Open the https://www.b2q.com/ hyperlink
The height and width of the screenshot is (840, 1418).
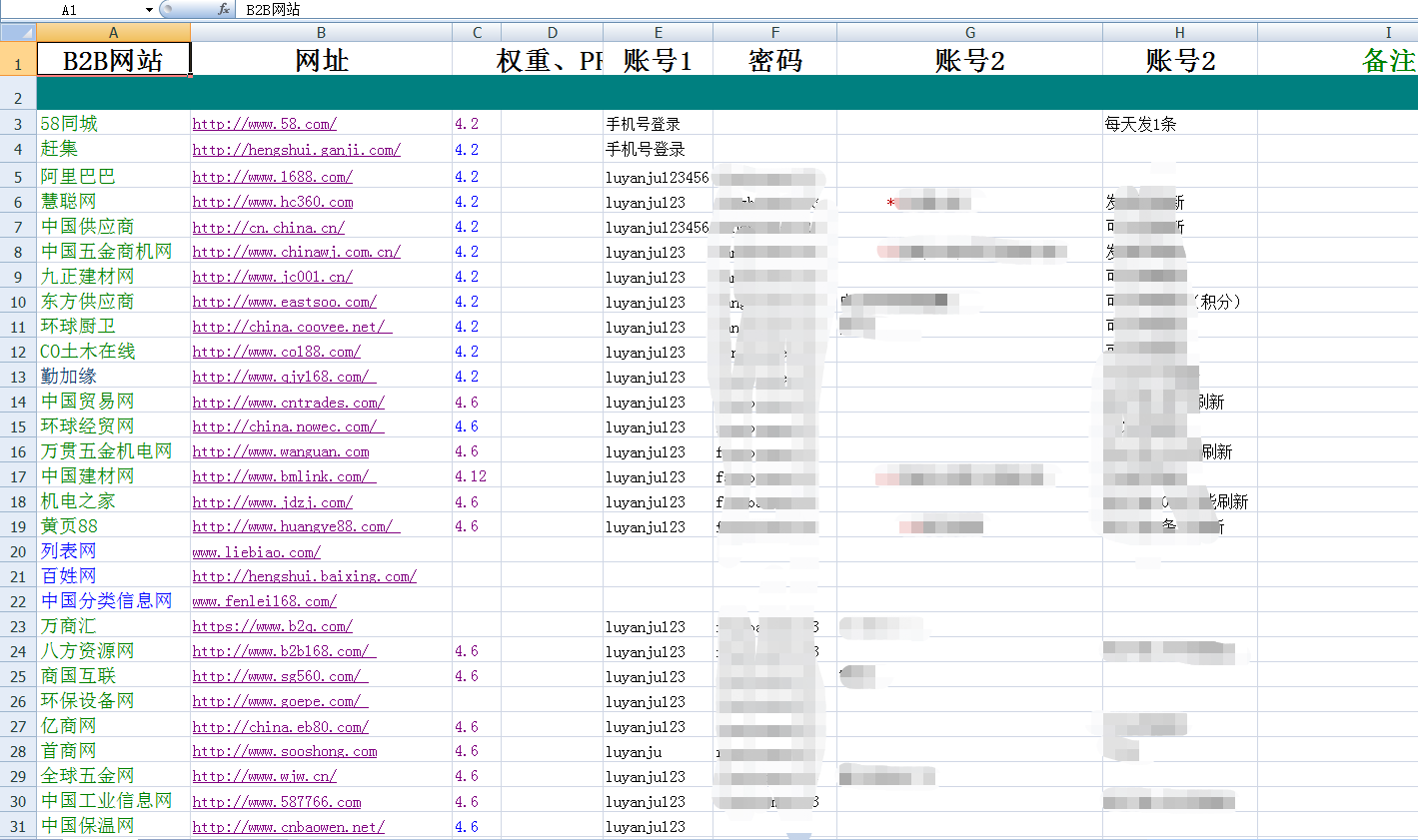point(266,626)
